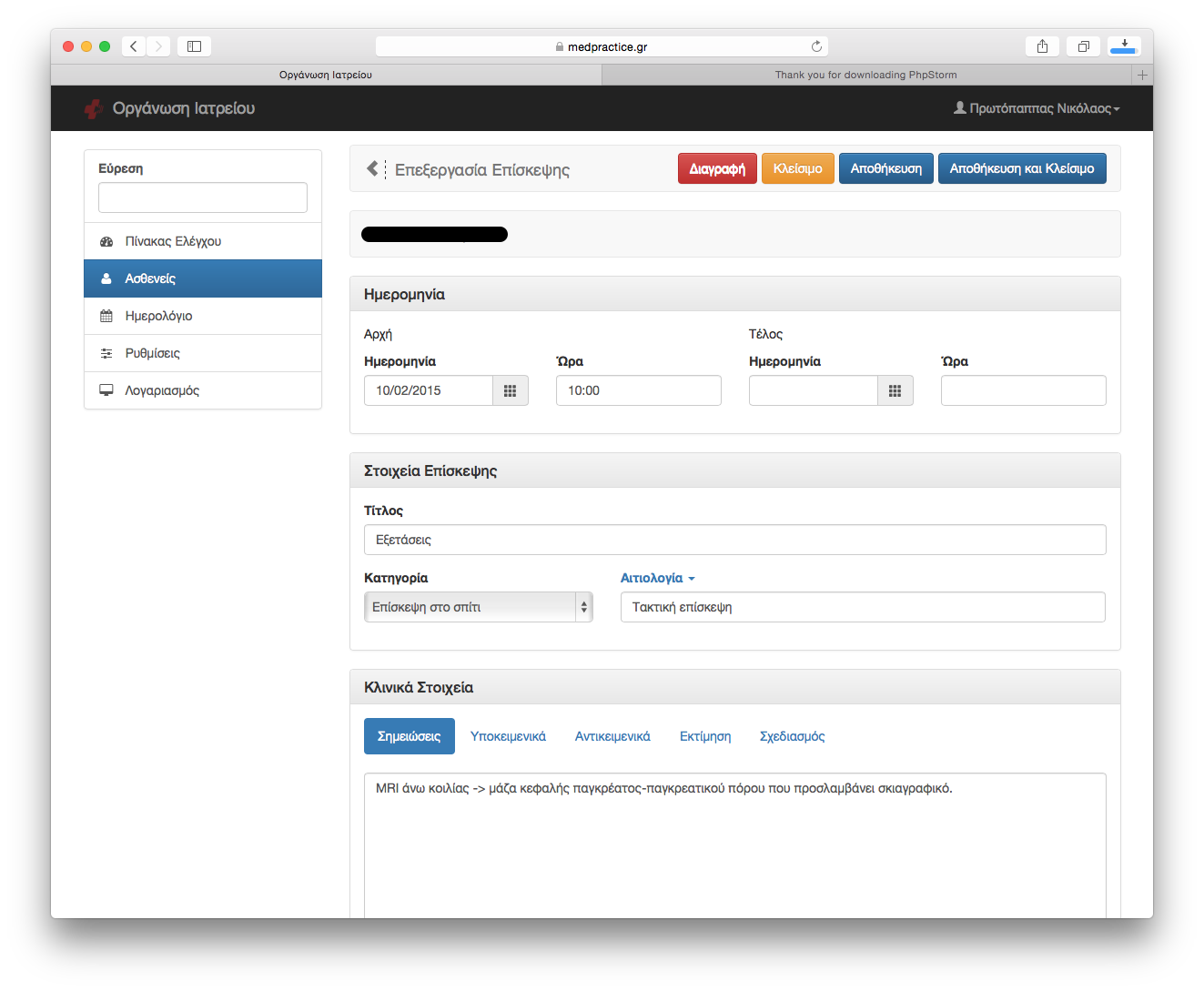Viewport: 1204px width, 991px height.
Task: Go to Ρυθμίσεις in the sidebar
Action: click(152, 353)
